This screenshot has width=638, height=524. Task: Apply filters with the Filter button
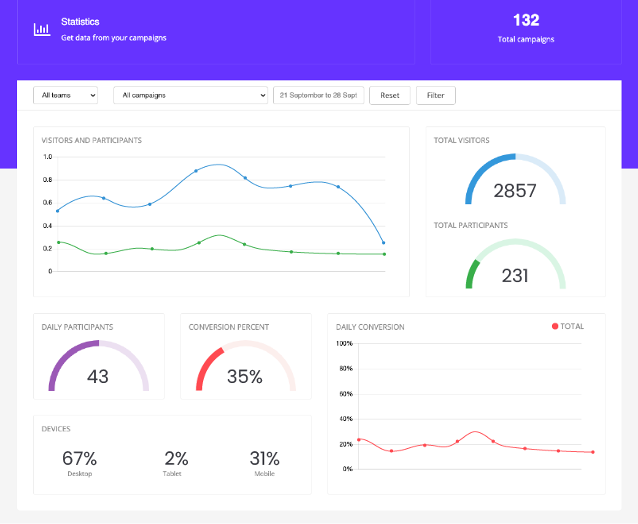click(435, 95)
